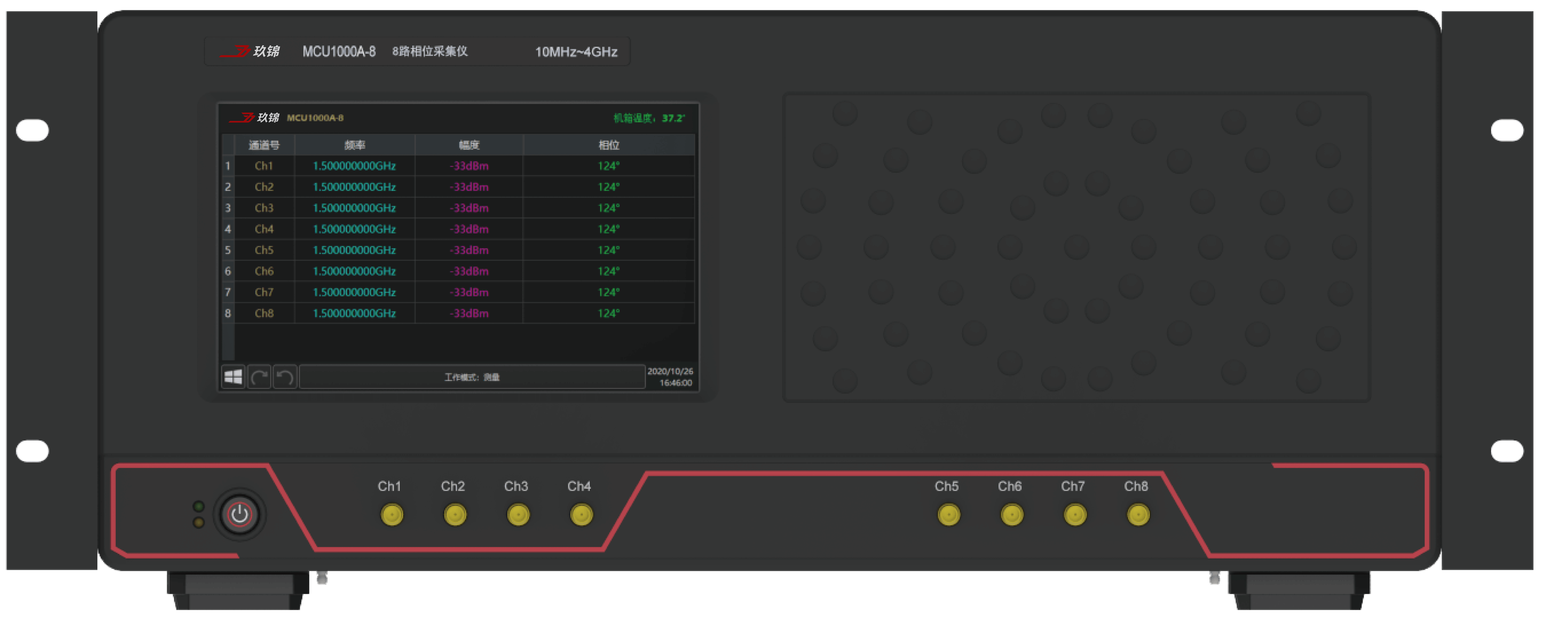Click the 玖锦 logo on top nameplate
The image size is (1568, 626).
coord(250,51)
